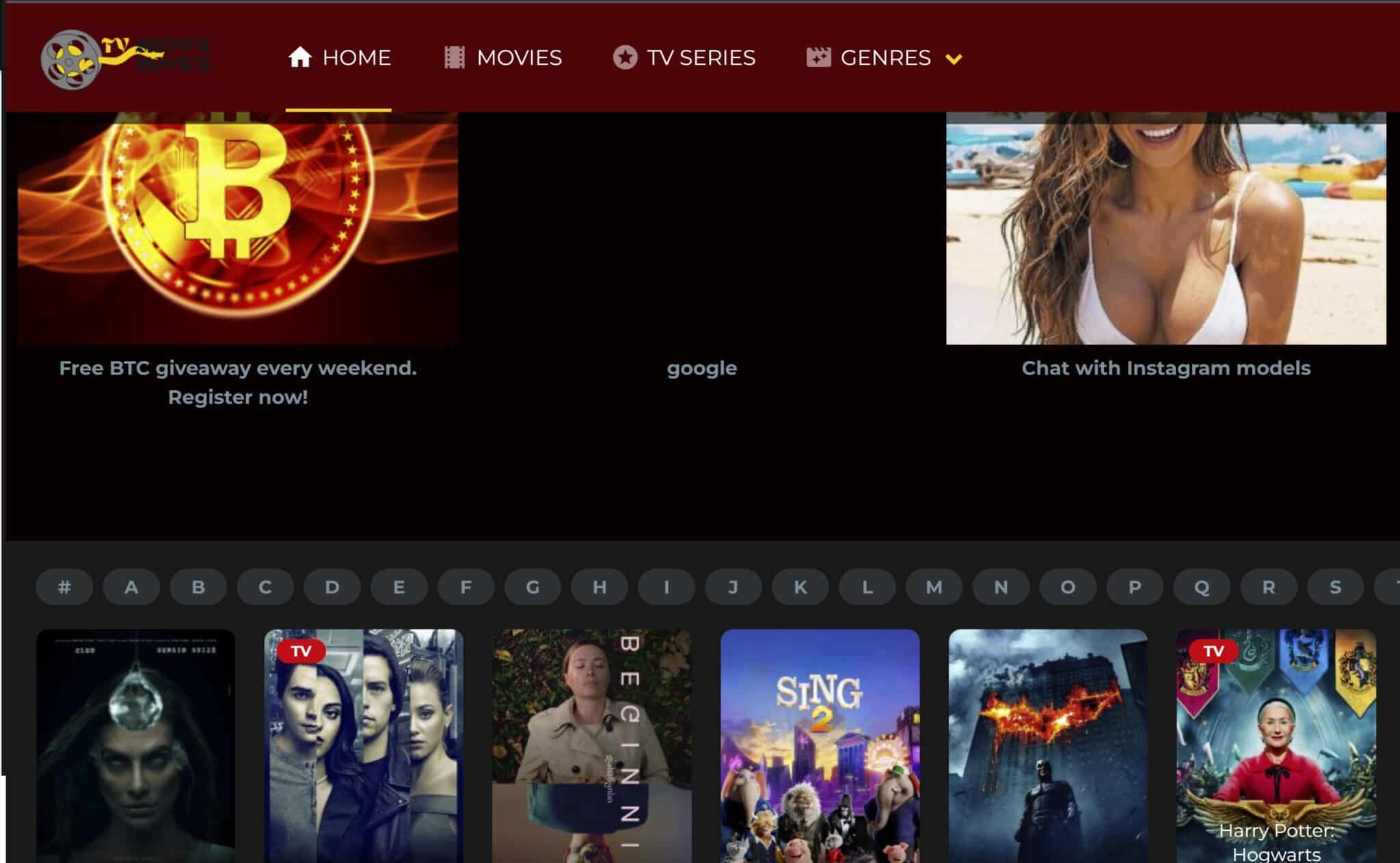Click the film strip icon beside MOVIES
1400x863 pixels.
(x=454, y=57)
